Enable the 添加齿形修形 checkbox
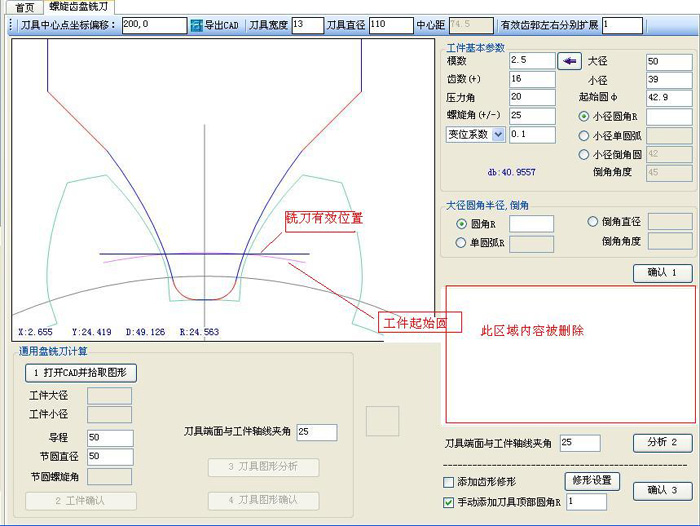This screenshot has width=700, height=526. [448, 482]
